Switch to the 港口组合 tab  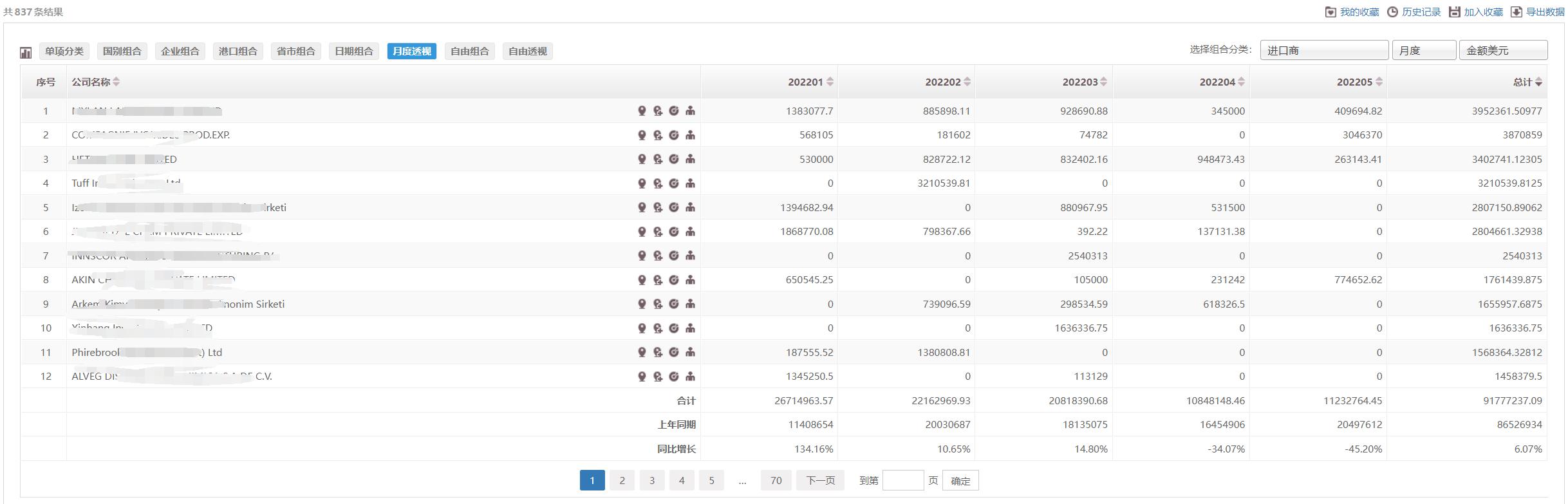[x=238, y=51]
